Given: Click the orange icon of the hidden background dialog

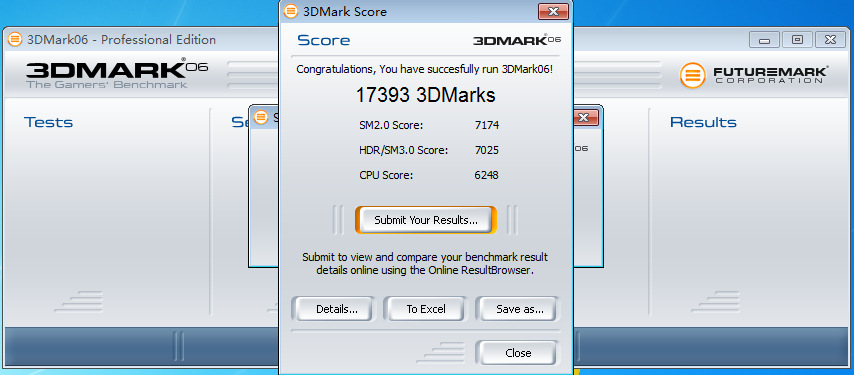Looking at the screenshot, I should (x=261, y=116).
